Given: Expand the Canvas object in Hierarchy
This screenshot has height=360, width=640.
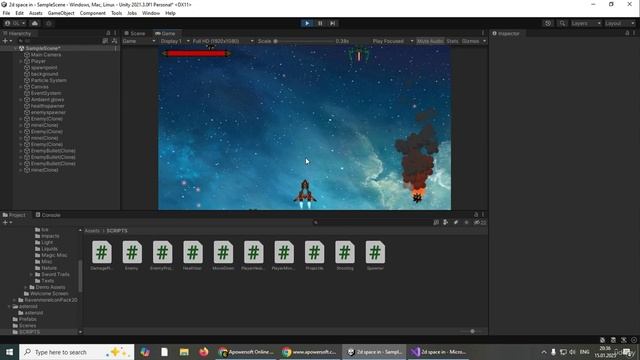Looking at the screenshot, I should click(x=21, y=87).
